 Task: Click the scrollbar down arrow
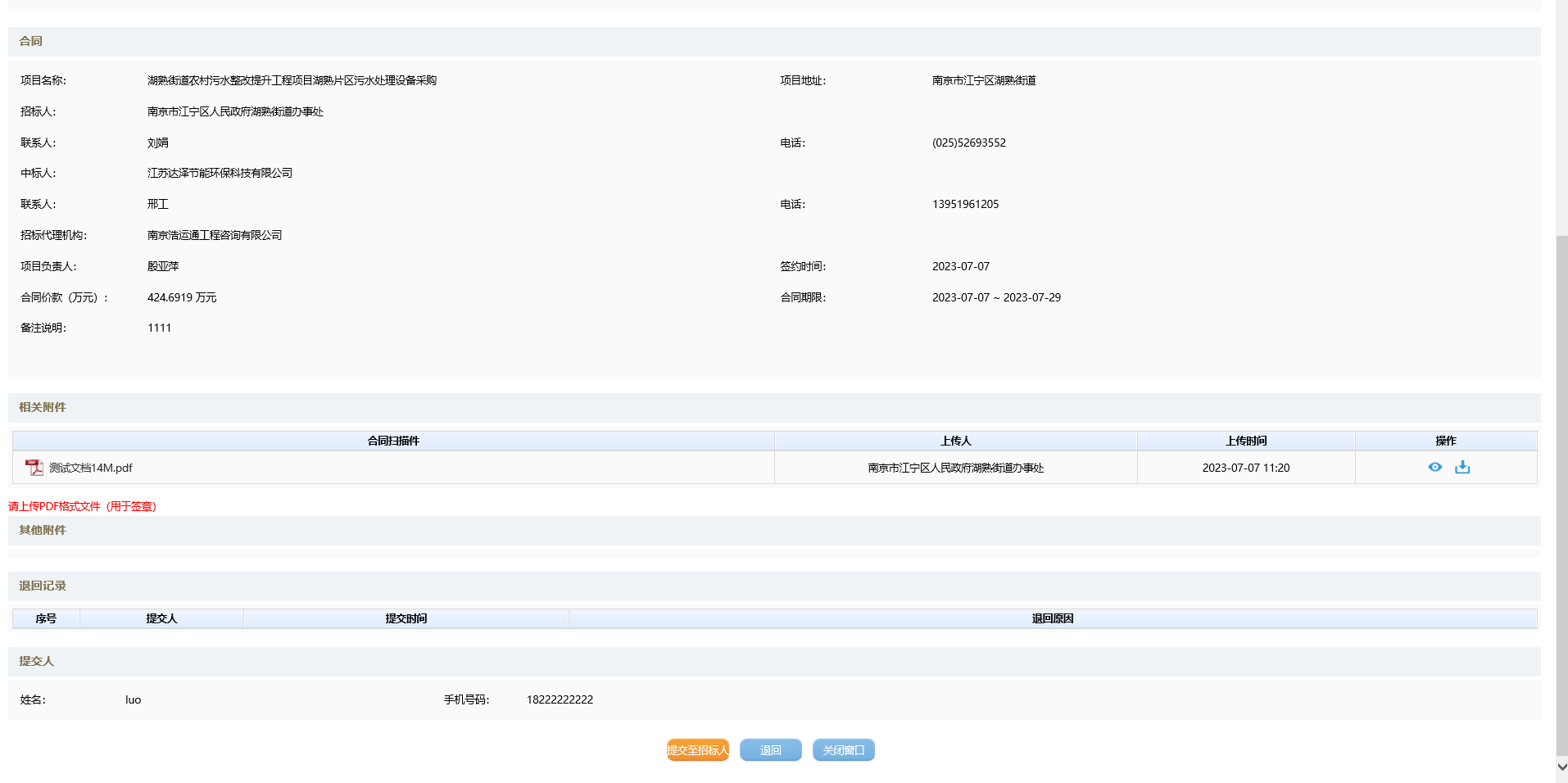click(1561, 767)
